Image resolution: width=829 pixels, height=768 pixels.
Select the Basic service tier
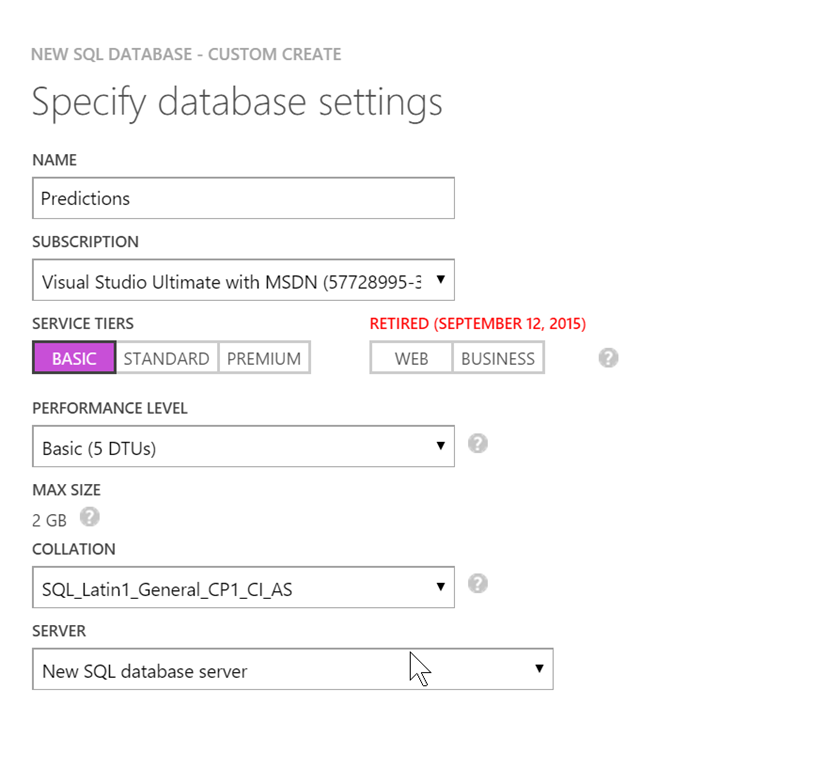pyautogui.click(x=74, y=358)
